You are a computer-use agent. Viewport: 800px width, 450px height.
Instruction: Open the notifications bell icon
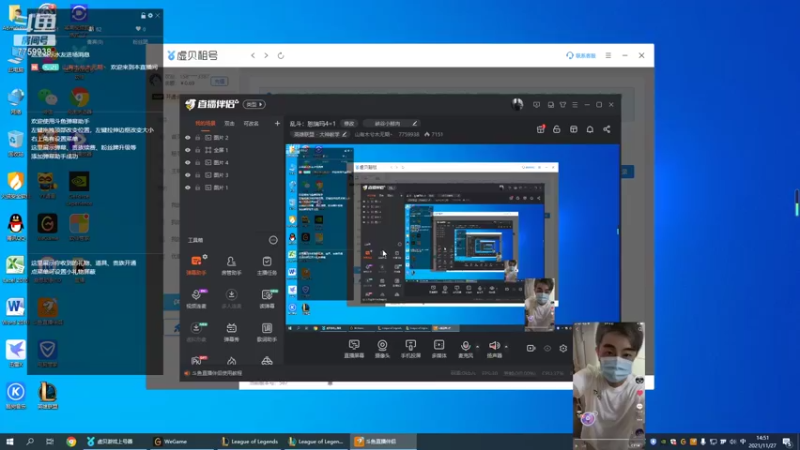[x=590, y=130]
